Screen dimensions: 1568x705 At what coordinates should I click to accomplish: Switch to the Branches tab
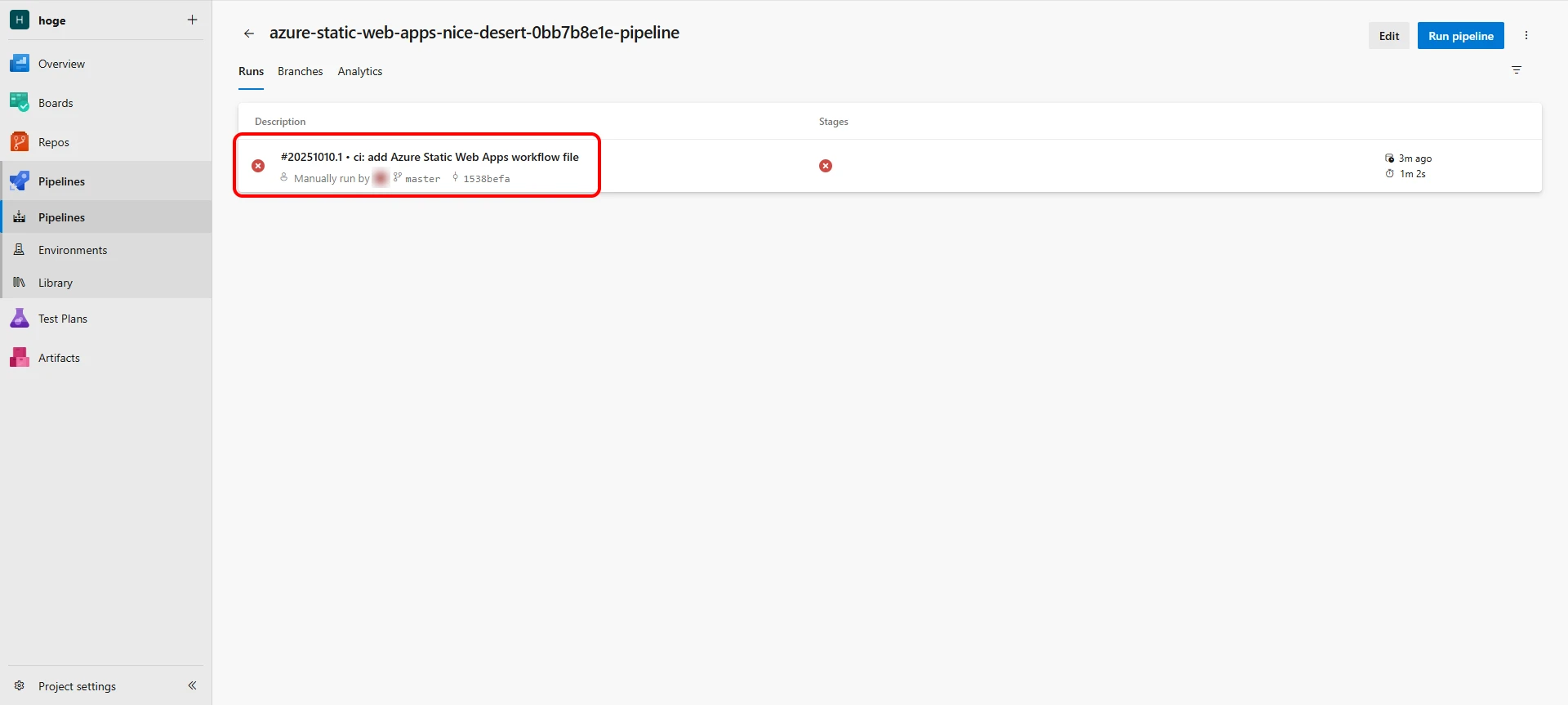[300, 72]
